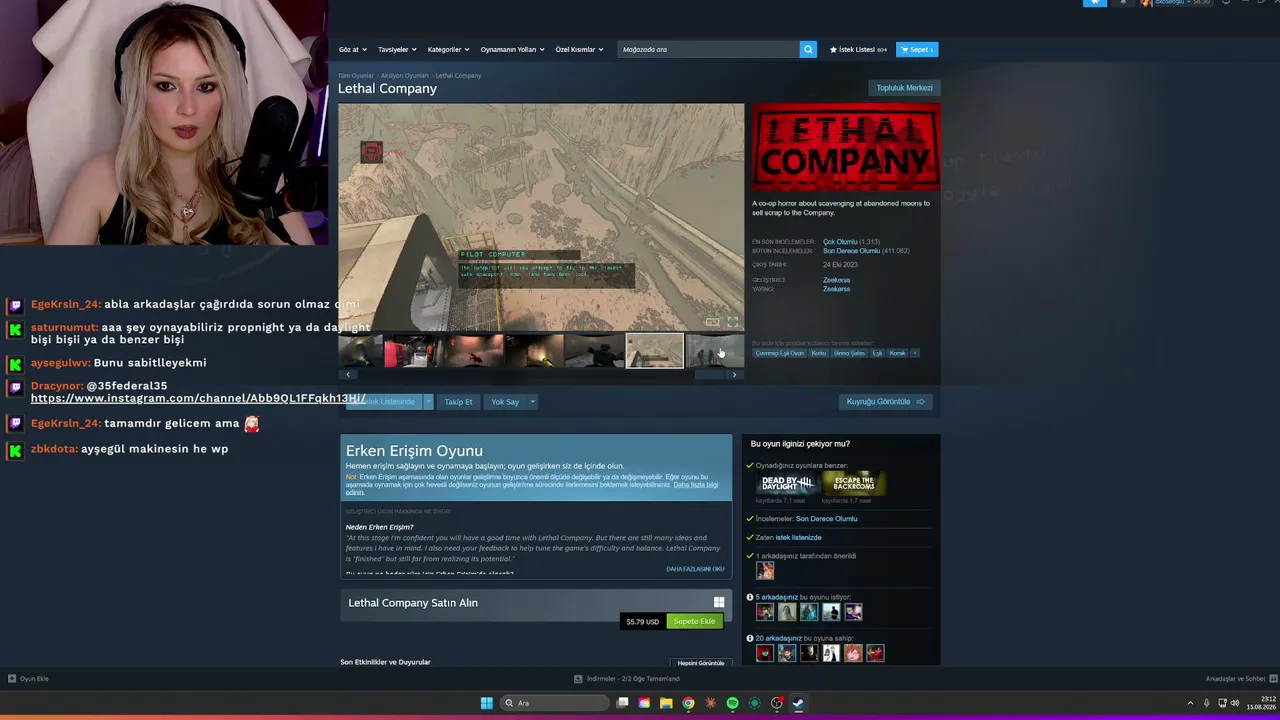1280x720 pixels.
Task: Click the media thumbnail strip scrollbar handle
Action: coord(712,375)
